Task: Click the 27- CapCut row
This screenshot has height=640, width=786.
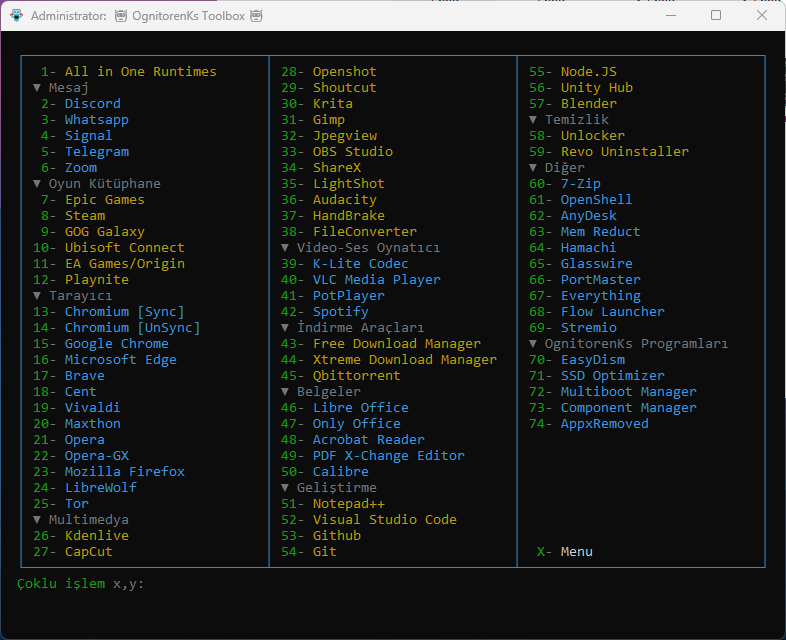Action: [x=73, y=552]
